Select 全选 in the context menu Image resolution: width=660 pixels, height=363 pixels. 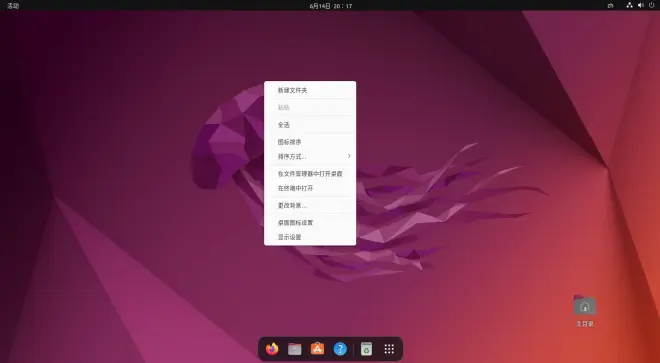point(310,125)
